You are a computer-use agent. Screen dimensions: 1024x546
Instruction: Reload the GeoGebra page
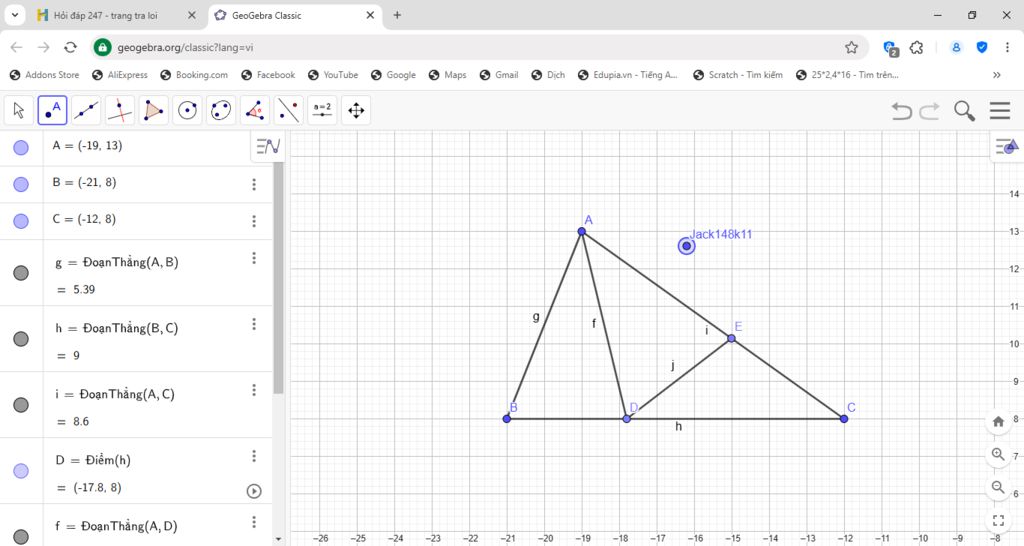pos(71,48)
